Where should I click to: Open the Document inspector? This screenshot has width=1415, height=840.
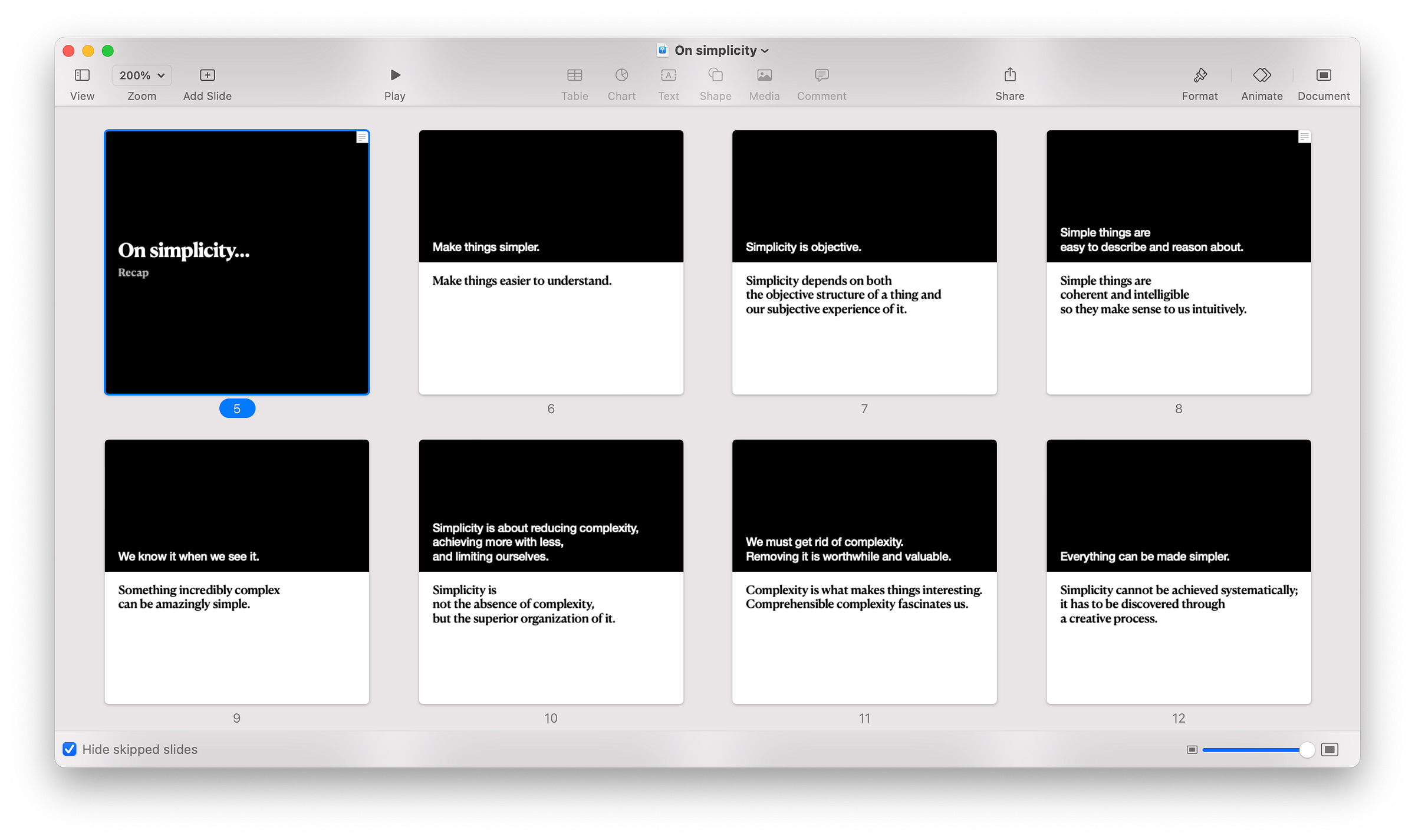click(x=1324, y=75)
